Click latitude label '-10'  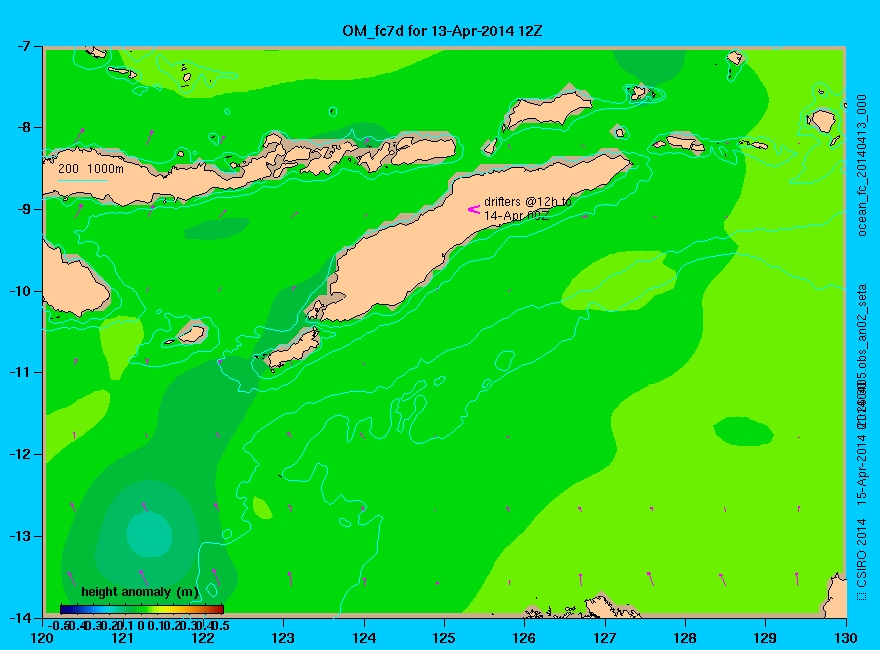[19, 291]
